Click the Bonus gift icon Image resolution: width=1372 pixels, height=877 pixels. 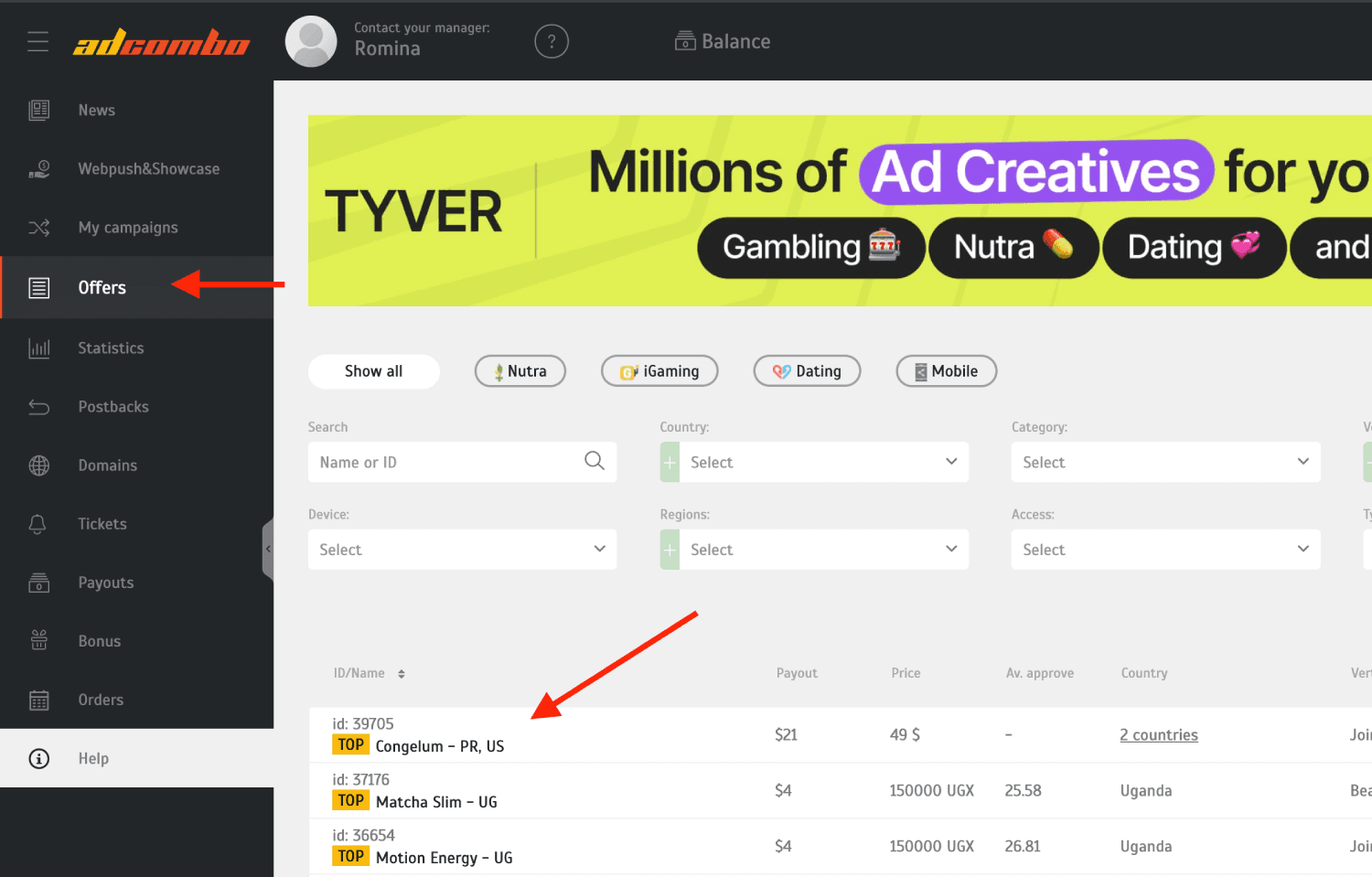pyautogui.click(x=39, y=640)
